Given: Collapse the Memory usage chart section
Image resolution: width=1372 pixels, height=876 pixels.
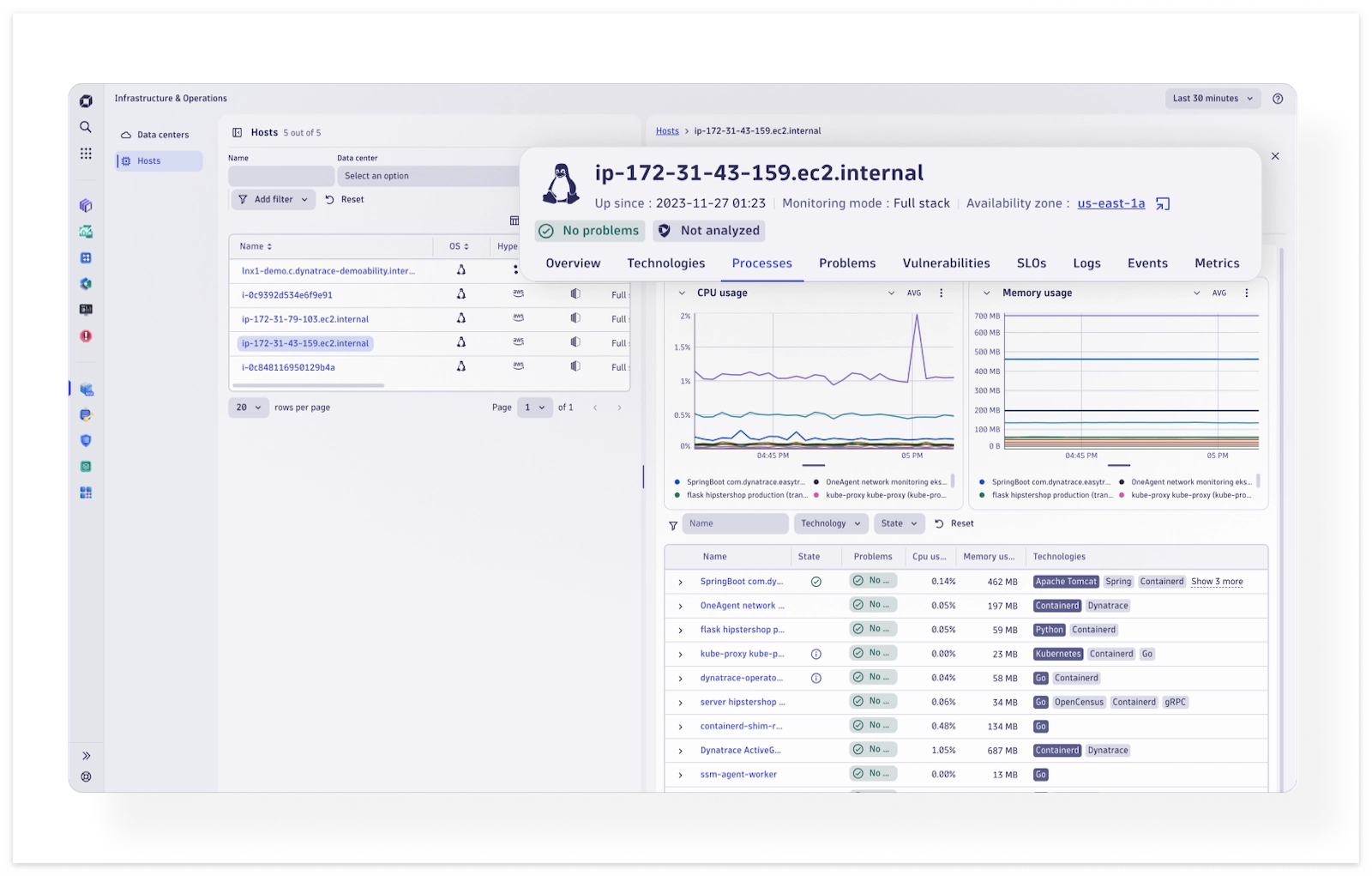Looking at the screenshot, I should [986, 293].
